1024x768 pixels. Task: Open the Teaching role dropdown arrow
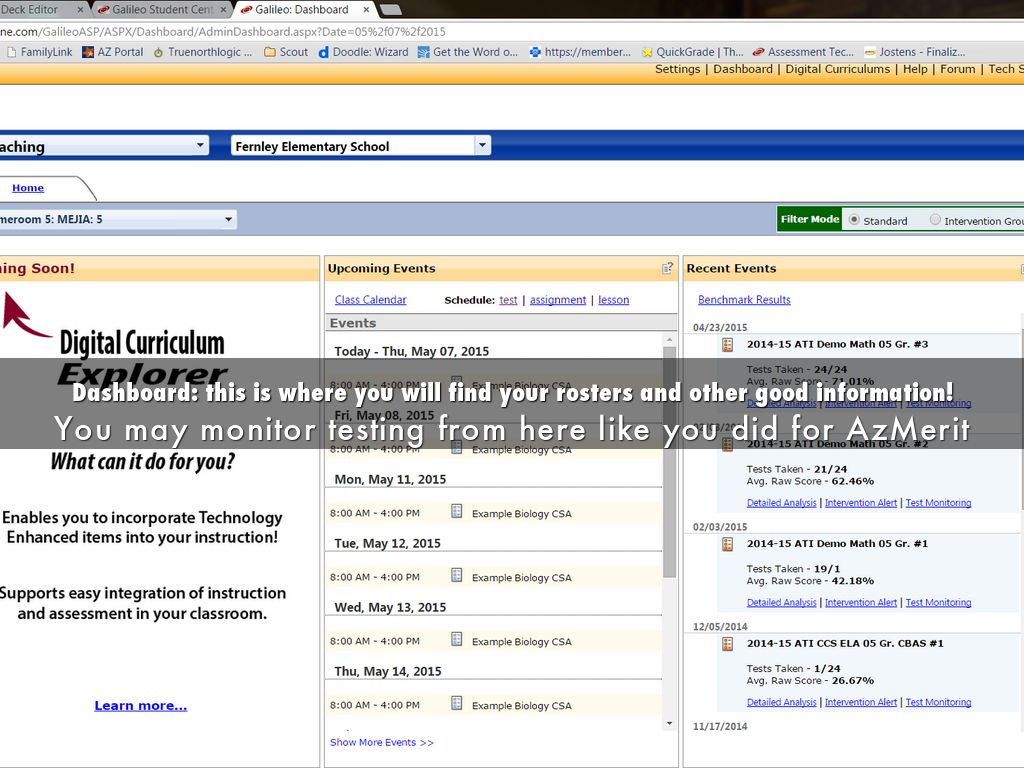[x=200, y=146]
